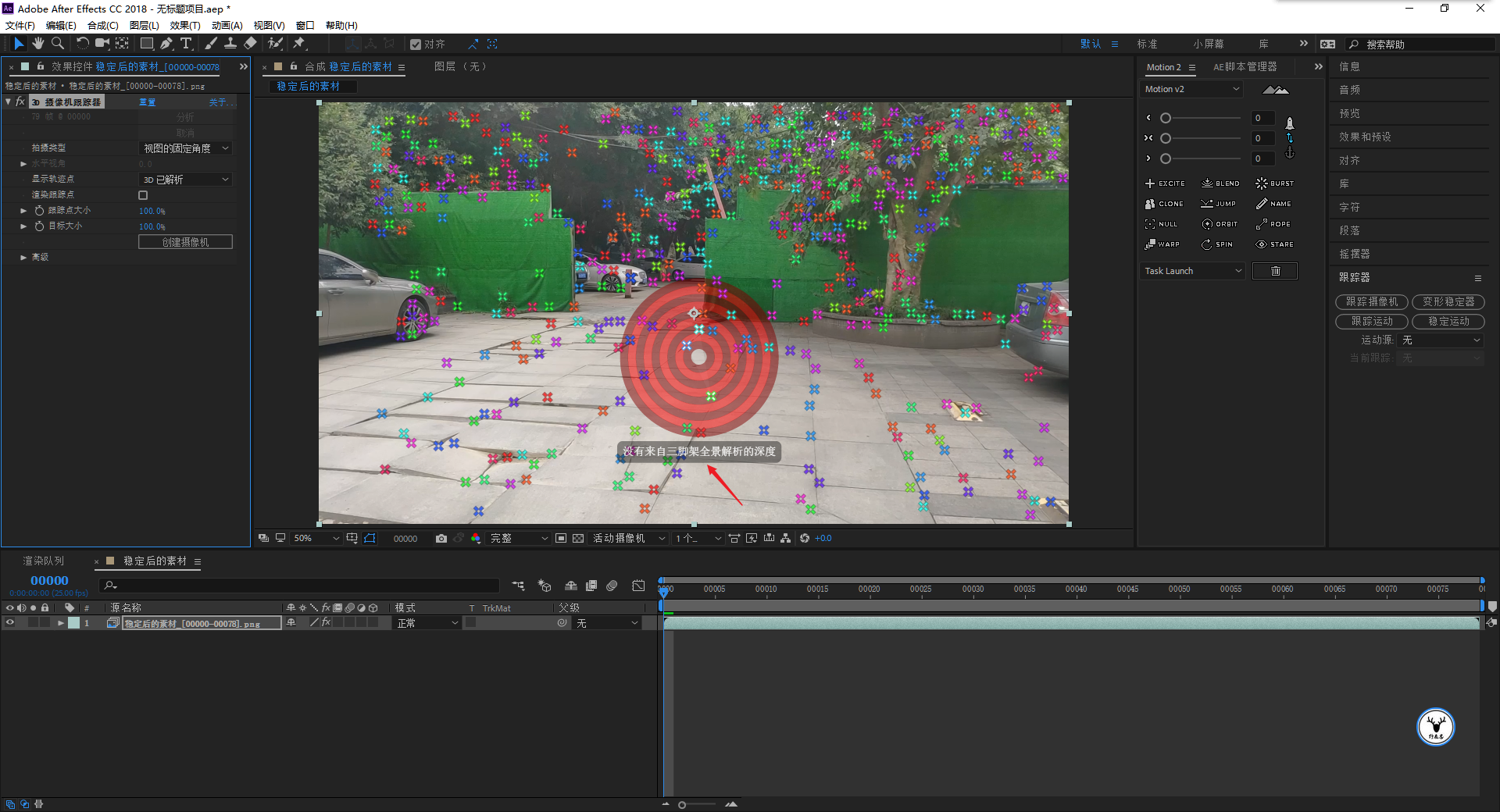The height and width of the screenshot is (812, 1500).
Task: Select the Pan Behind anchor point tool
Action: point(123,44)
